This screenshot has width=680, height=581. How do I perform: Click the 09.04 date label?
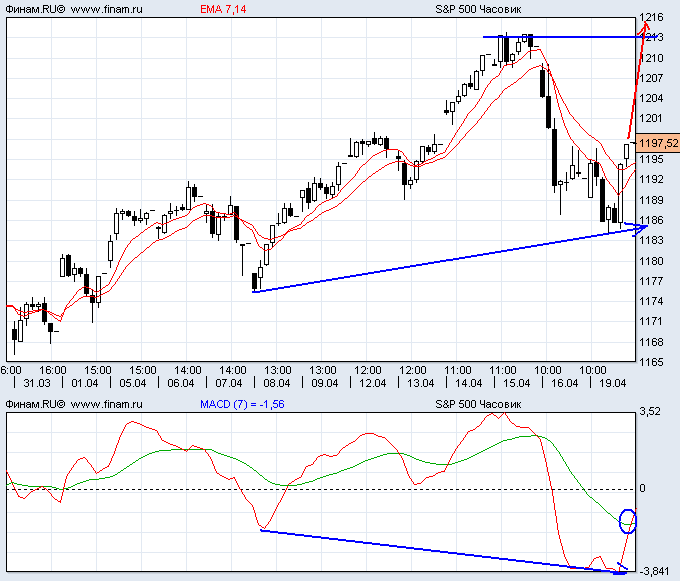click(325, 383)
